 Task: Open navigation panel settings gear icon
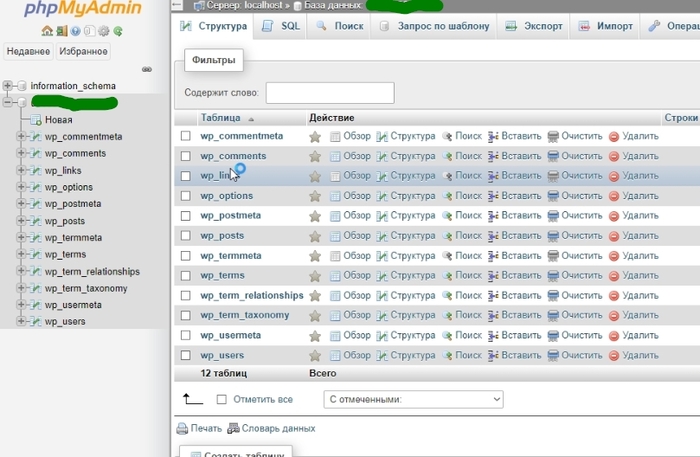[103, 31]
